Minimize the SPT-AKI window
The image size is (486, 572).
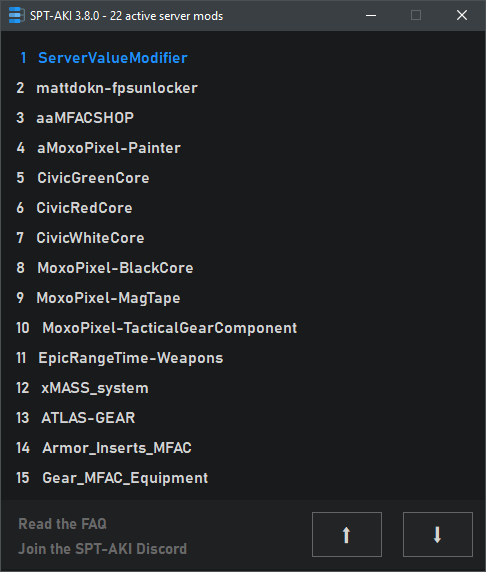click(x=371, y=15)
